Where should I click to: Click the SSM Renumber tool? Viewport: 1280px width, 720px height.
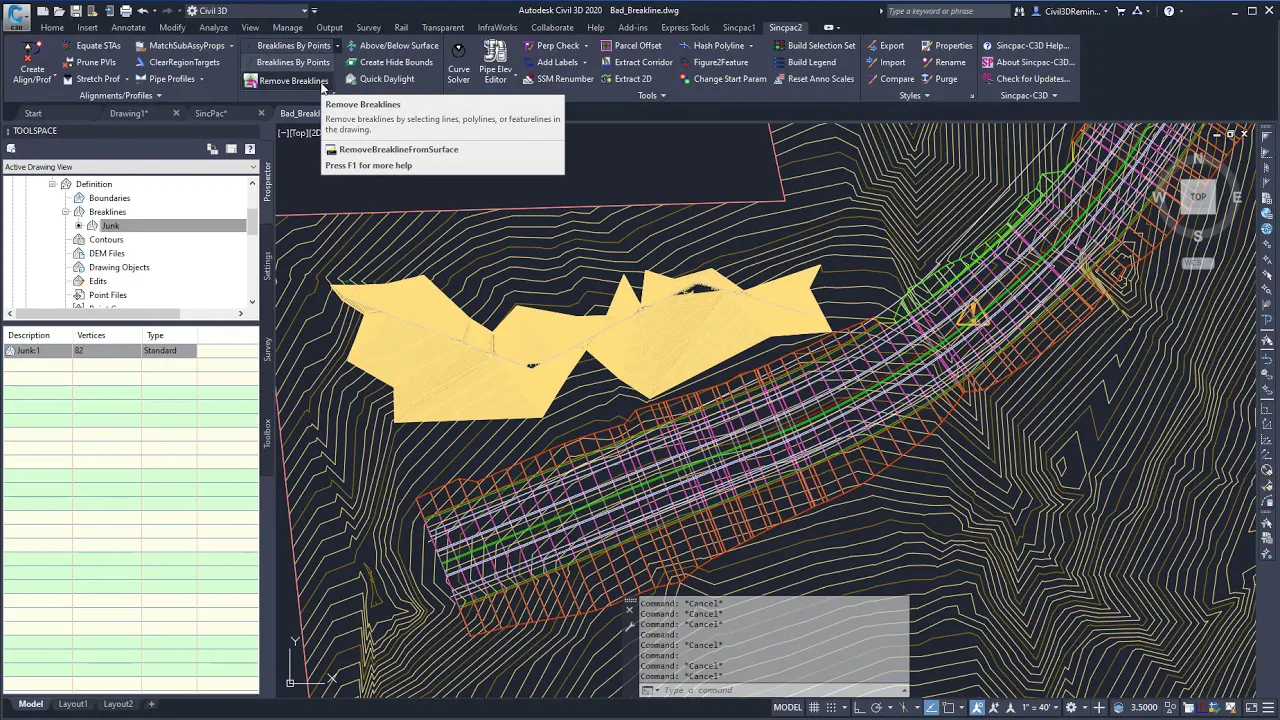(557, 79)
